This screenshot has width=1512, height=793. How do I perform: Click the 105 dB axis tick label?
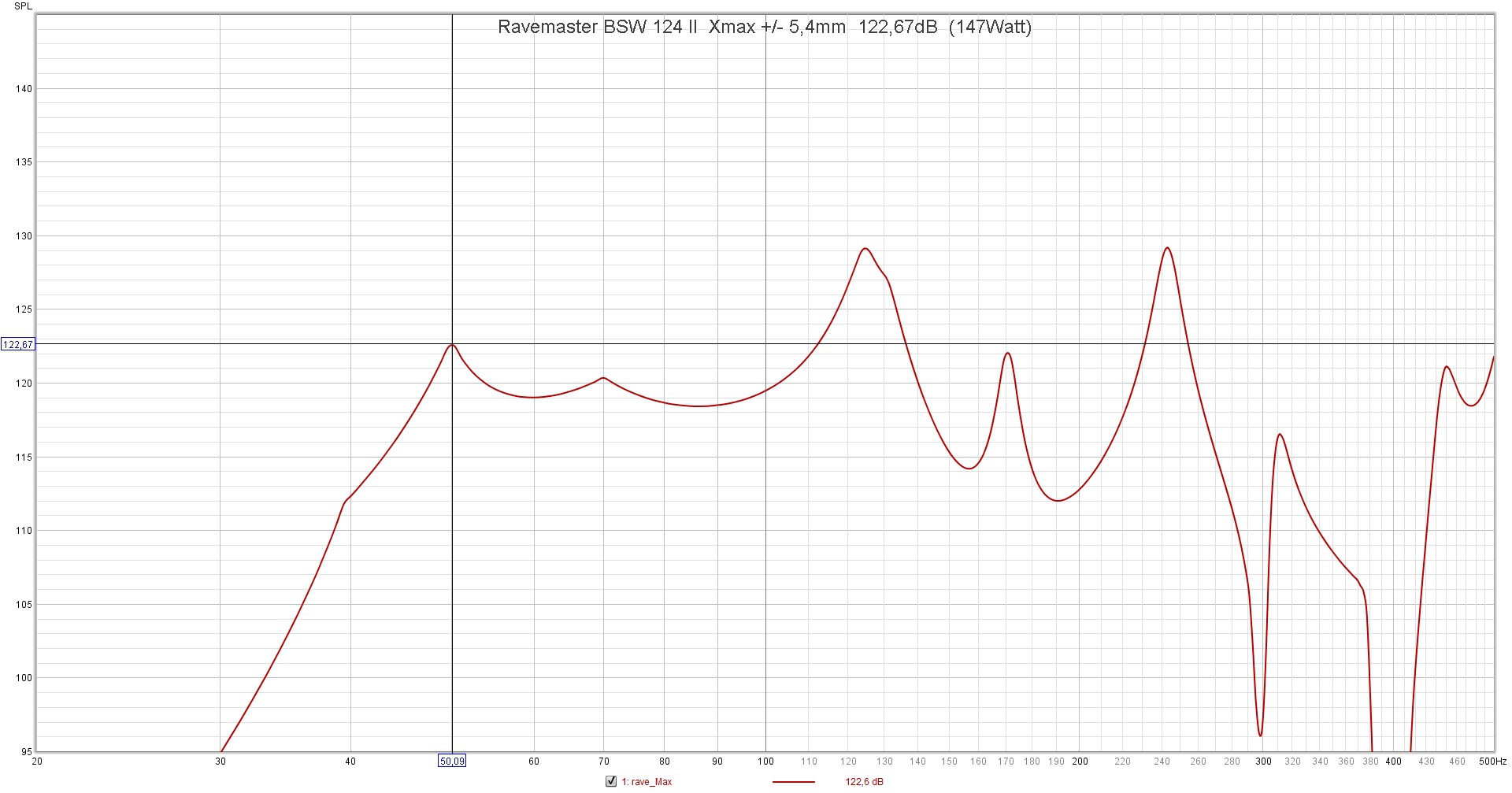(x=24, y=605)
